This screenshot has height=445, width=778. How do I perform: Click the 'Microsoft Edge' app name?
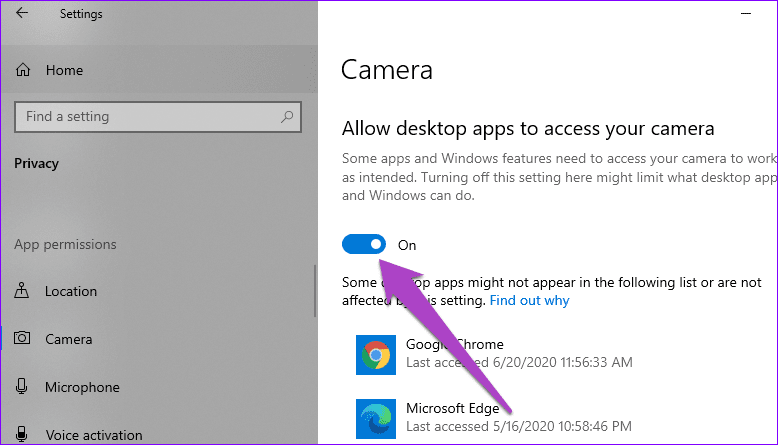[453, 408]
